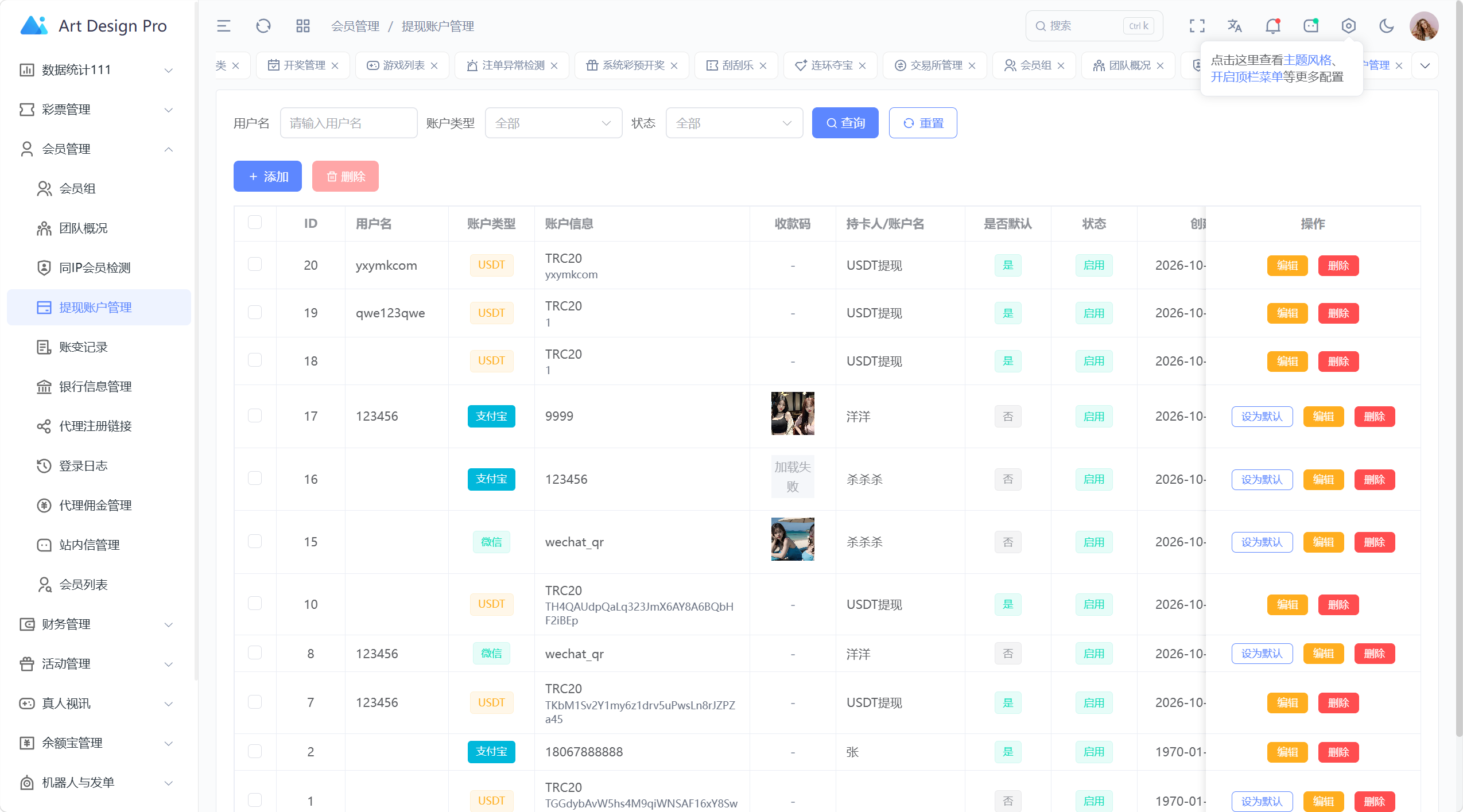The image size is (1463, 812).
Task: Click the blue 添加 button
Action: coord(267,176)
